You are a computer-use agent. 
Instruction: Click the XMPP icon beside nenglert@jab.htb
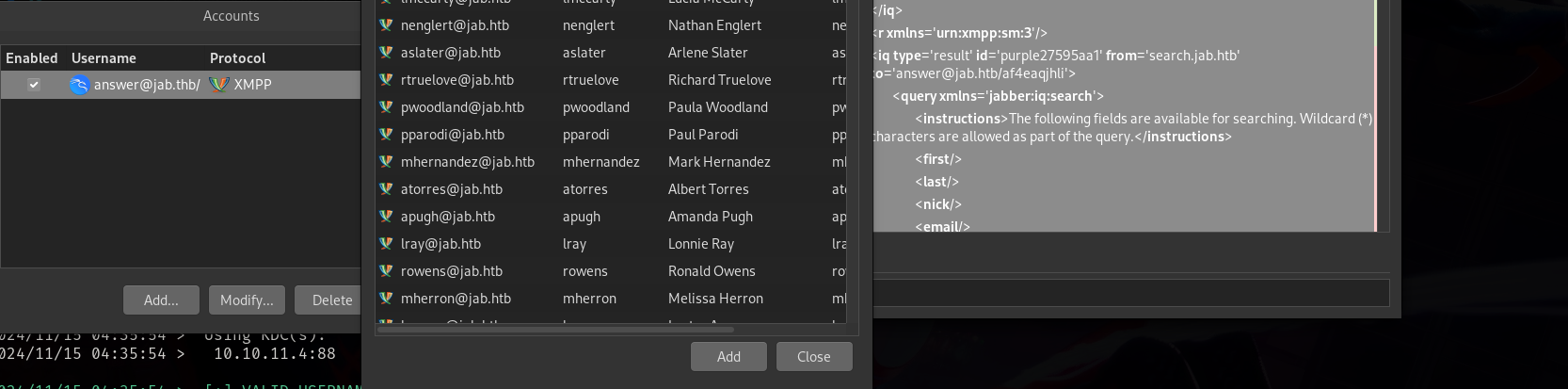pyautogui.click(x=386, y=25)
